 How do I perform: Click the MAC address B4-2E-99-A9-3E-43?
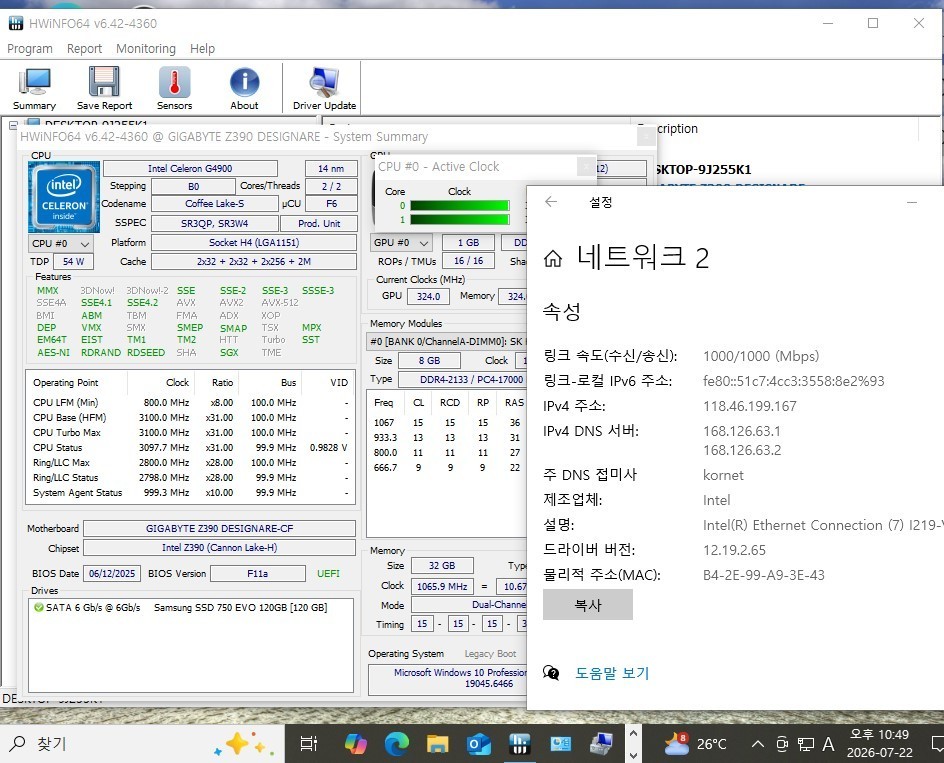[x=764, y=575]
